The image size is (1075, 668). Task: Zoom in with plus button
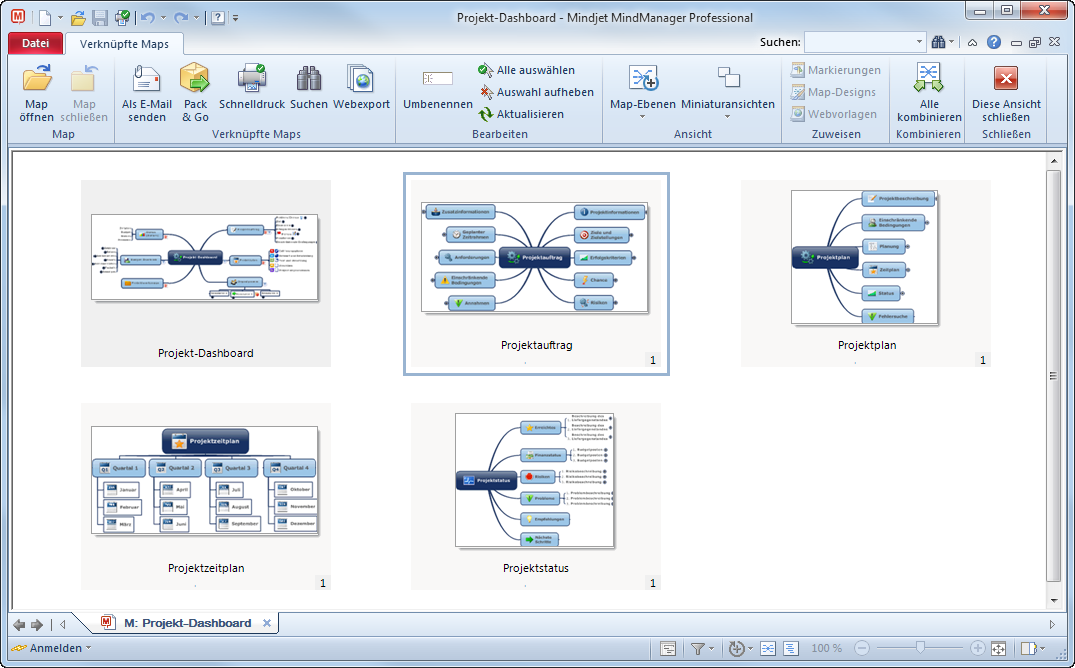coord(978,648)
